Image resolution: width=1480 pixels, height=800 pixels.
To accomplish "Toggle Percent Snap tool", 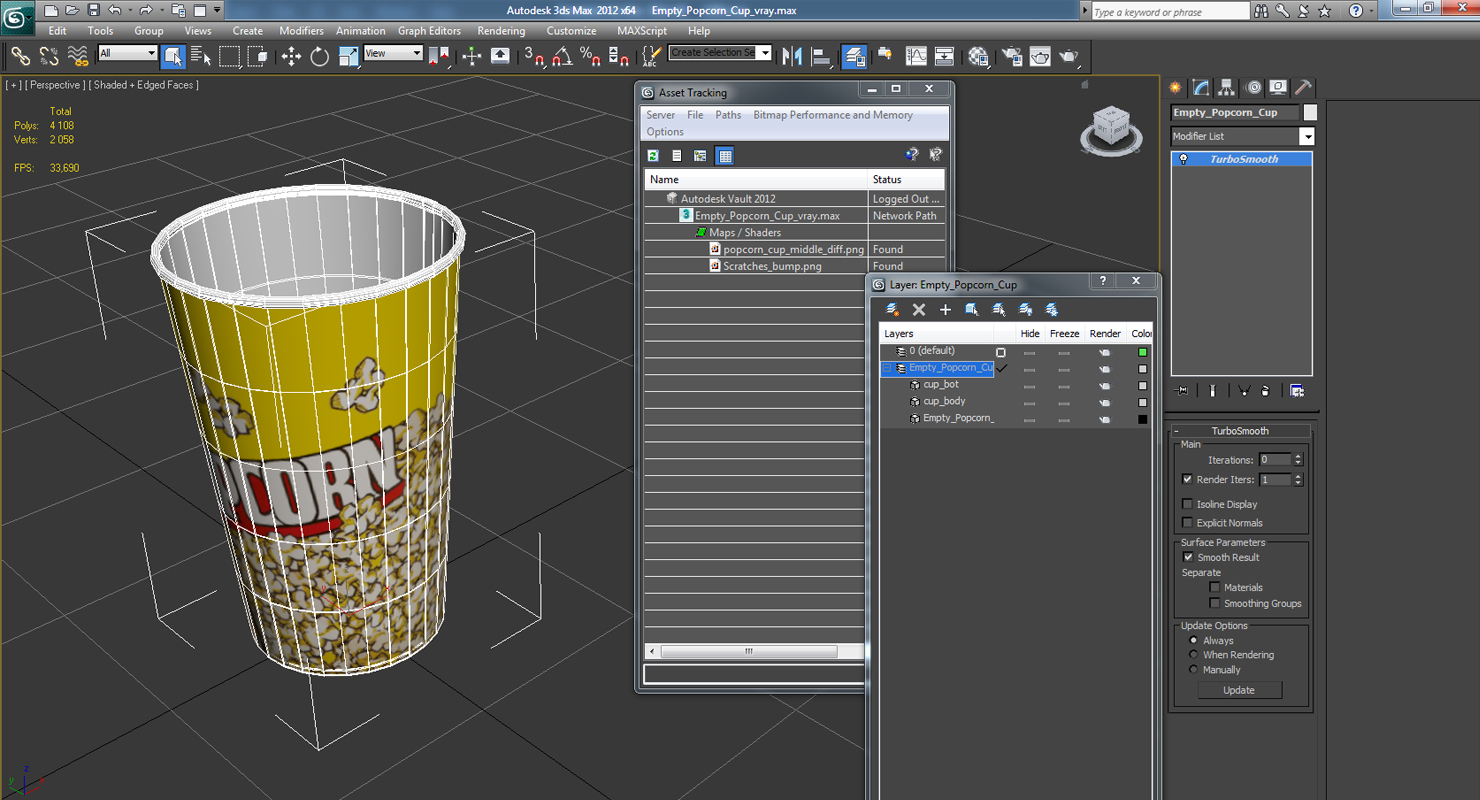I will (590, 56).
